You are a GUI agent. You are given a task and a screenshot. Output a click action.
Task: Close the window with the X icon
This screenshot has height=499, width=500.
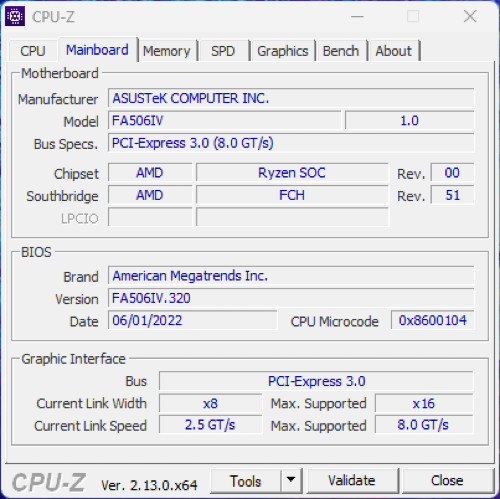pyautogui.click(x=470, y=16)
